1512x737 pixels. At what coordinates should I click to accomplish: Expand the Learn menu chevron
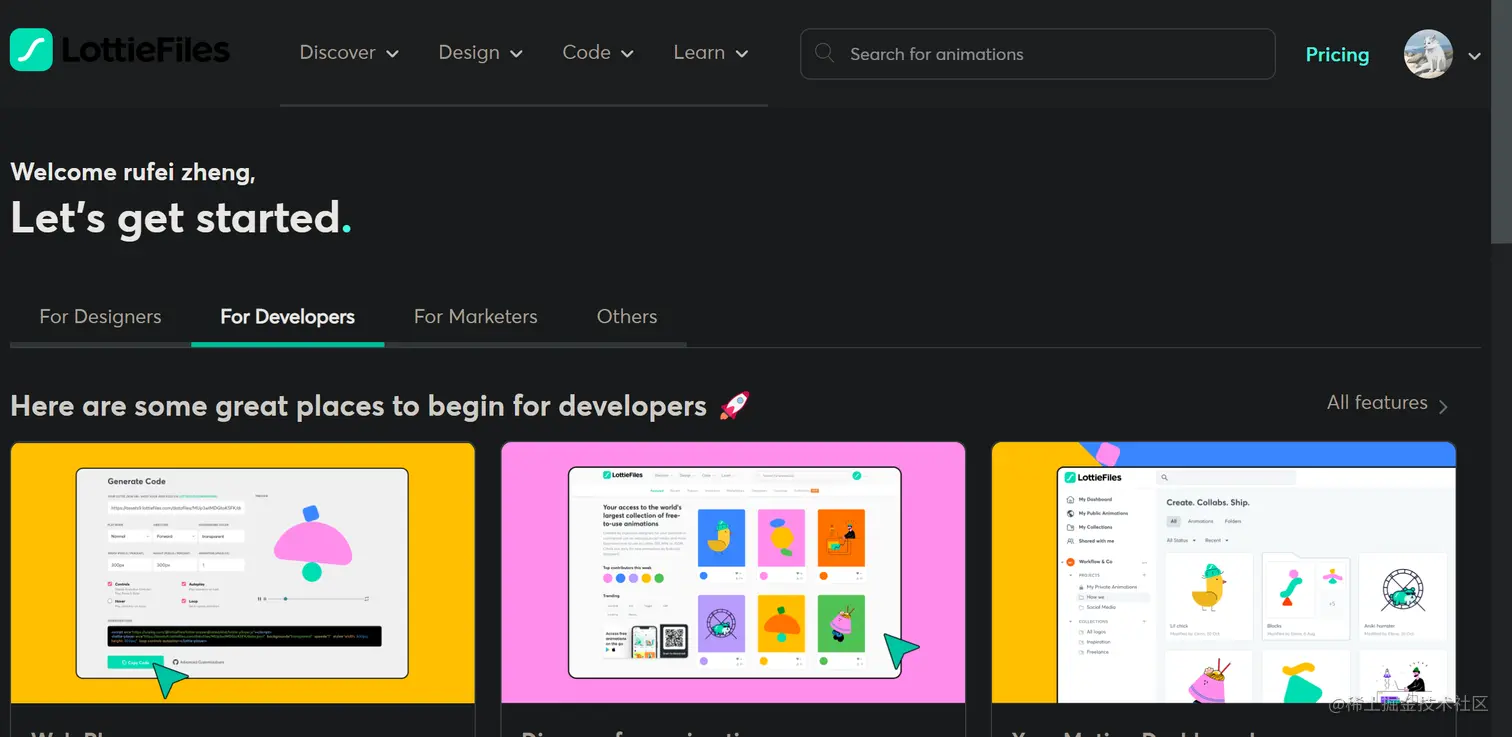pos(742,54)
